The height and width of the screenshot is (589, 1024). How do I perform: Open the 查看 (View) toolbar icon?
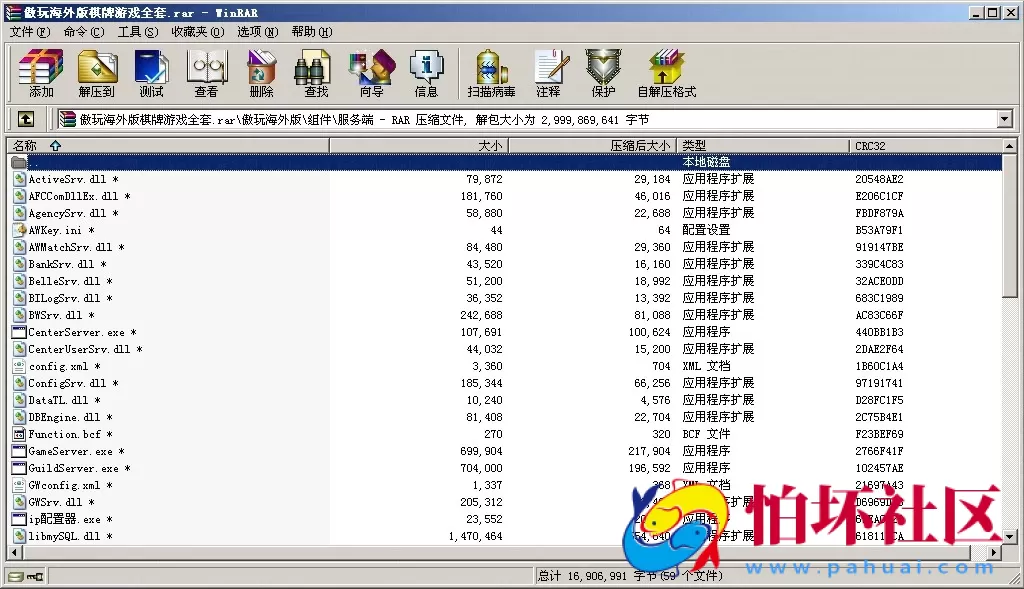pyautogui.click(x=206, y=72)
